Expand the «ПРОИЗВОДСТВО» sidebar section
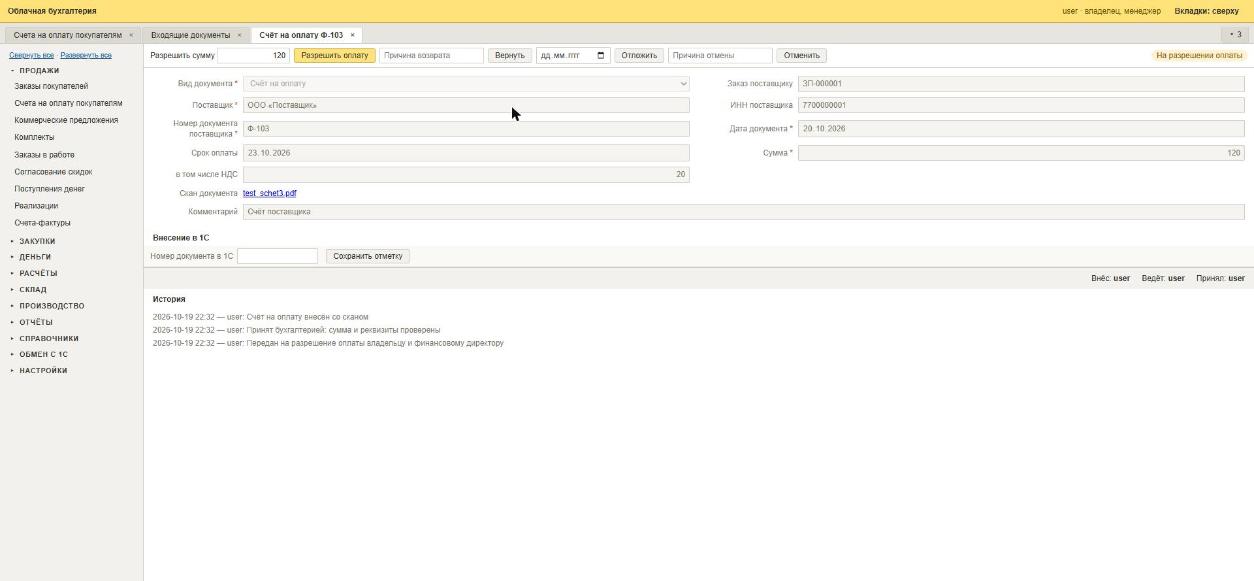This screenshot has width=1254, height=581. click(x=51, y=306)
